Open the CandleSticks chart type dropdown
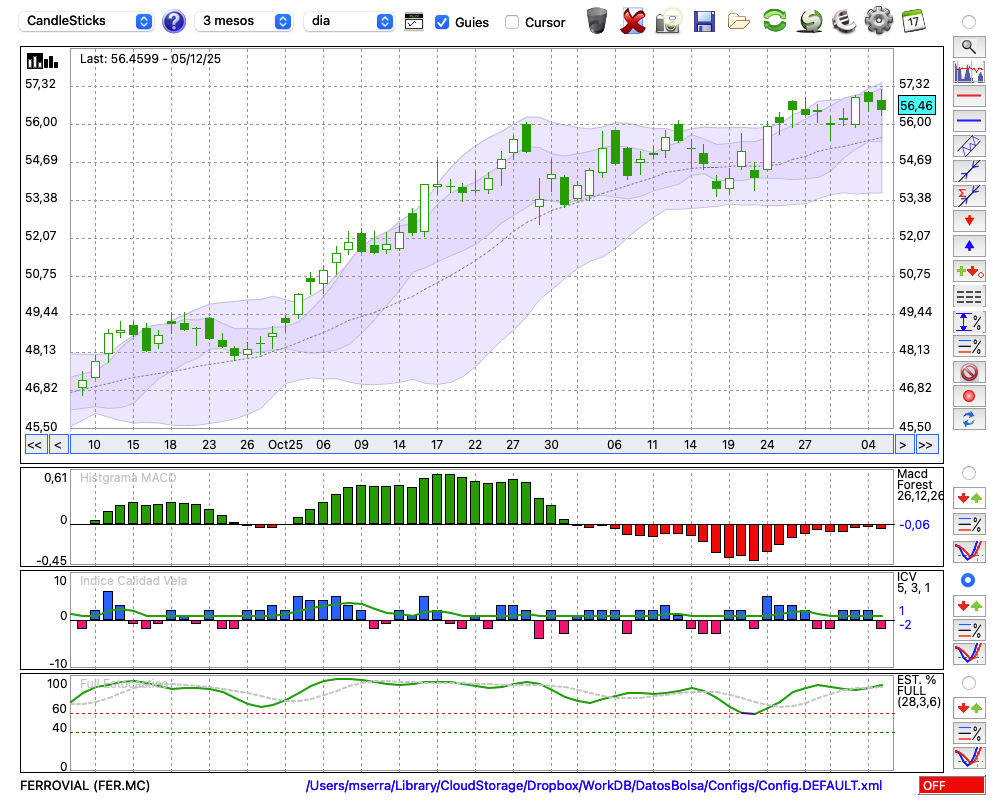This screenshot has width=1000, height=800. pos(85,21)
